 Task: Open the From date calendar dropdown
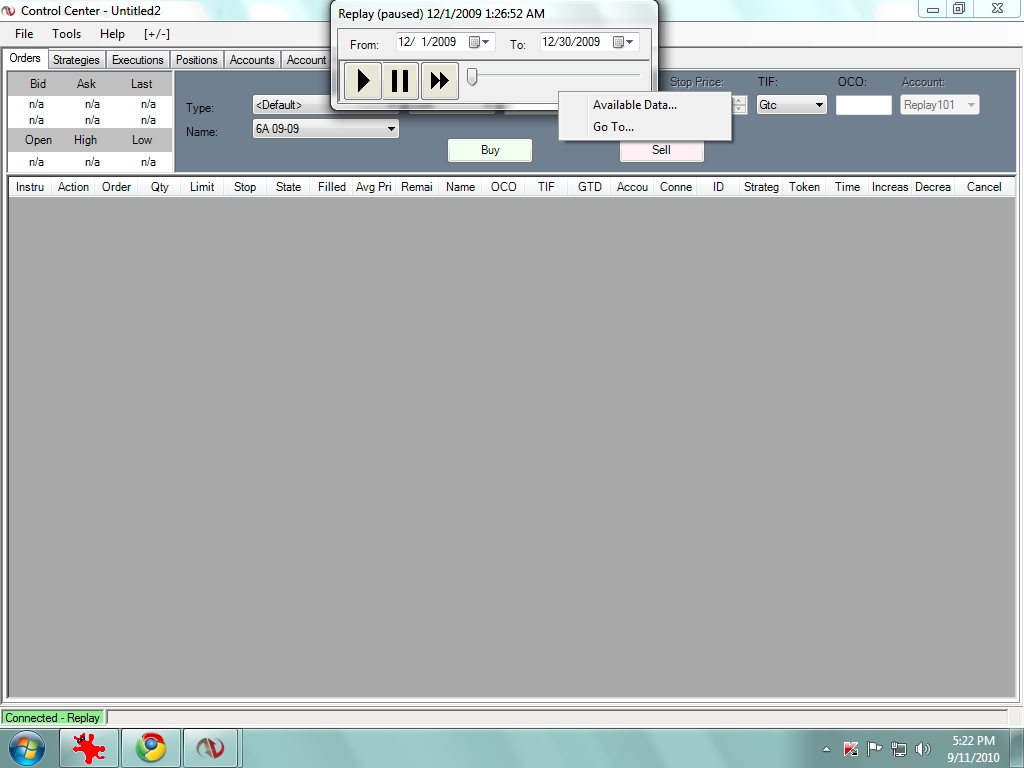tap(480, 42)
